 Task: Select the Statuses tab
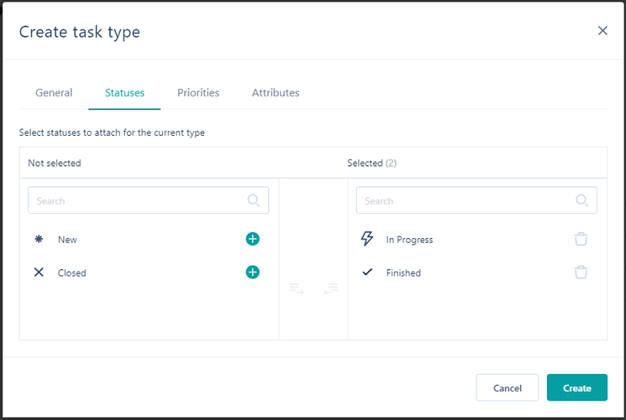point(125,93)
